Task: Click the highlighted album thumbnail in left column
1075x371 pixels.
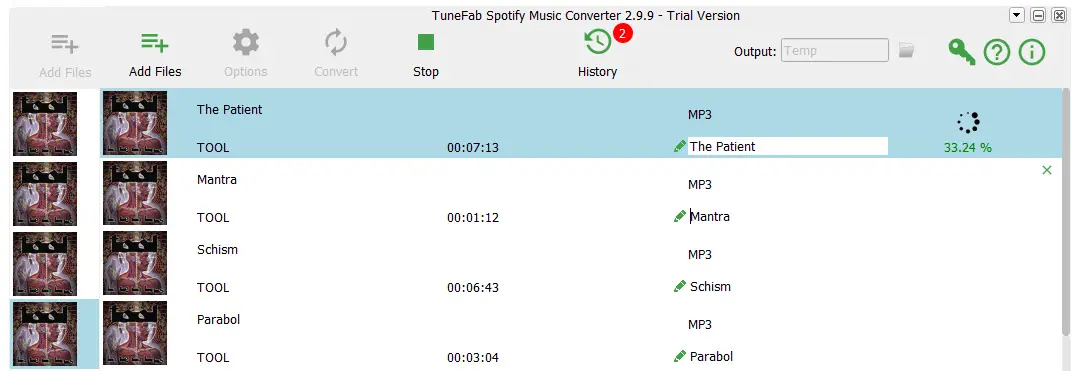Action: pos(45,334)
